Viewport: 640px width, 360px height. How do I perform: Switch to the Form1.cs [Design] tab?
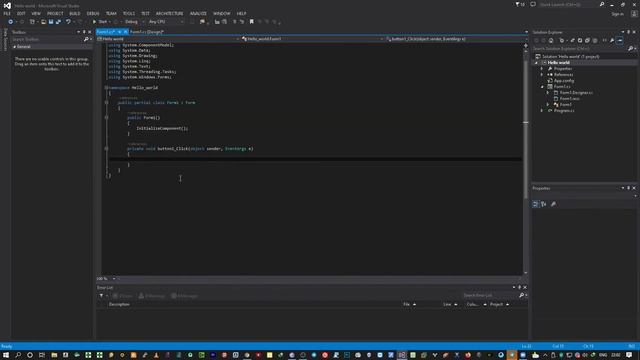pos(147,32)
